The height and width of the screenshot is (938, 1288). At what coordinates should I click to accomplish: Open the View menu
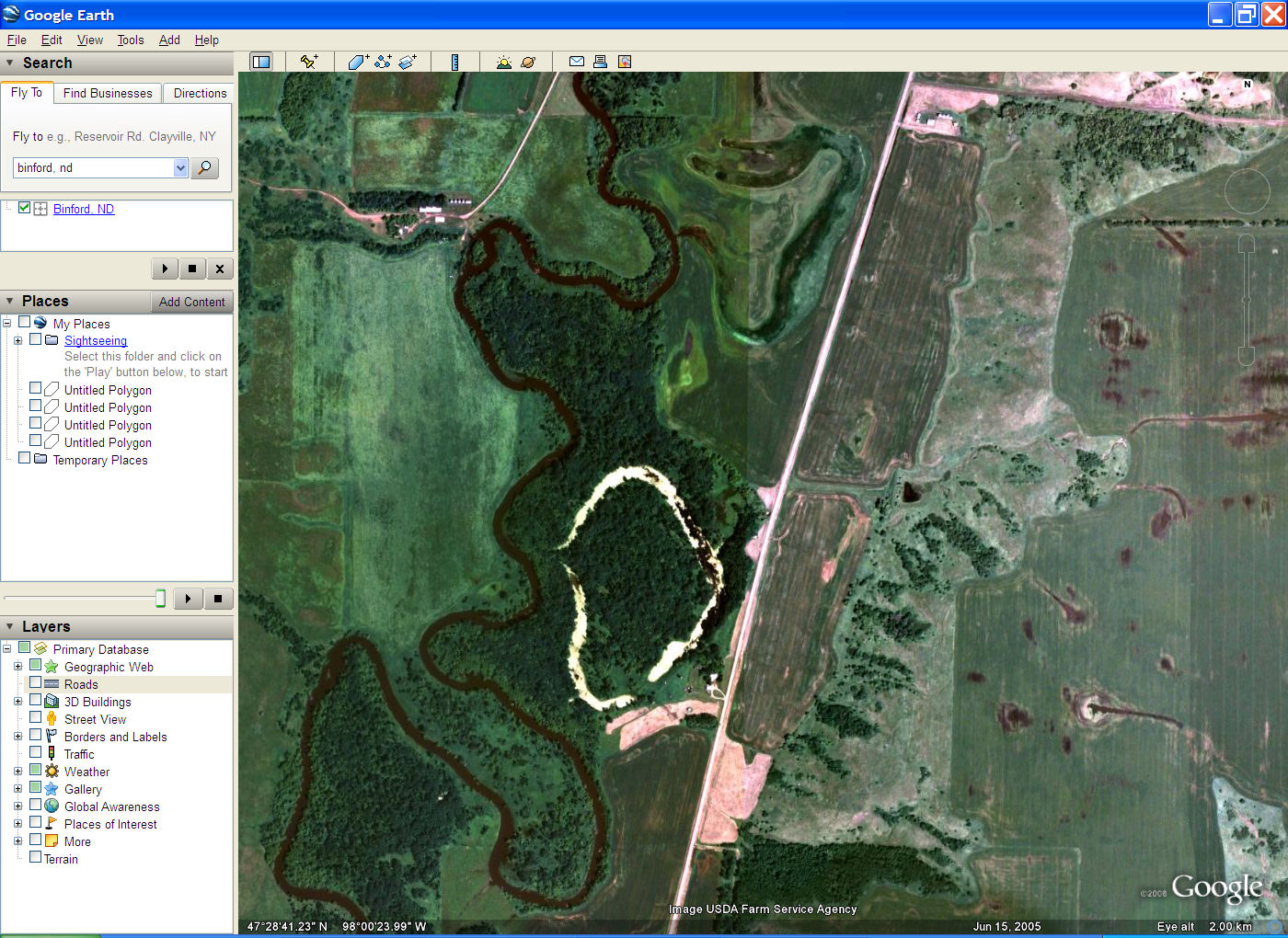(90, 40)
